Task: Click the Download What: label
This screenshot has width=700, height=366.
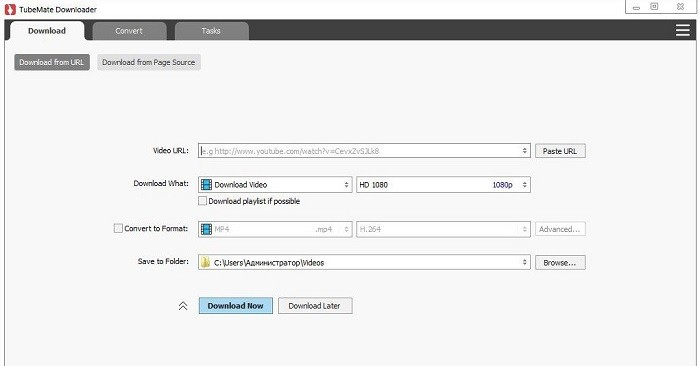Action: (161, 183)
